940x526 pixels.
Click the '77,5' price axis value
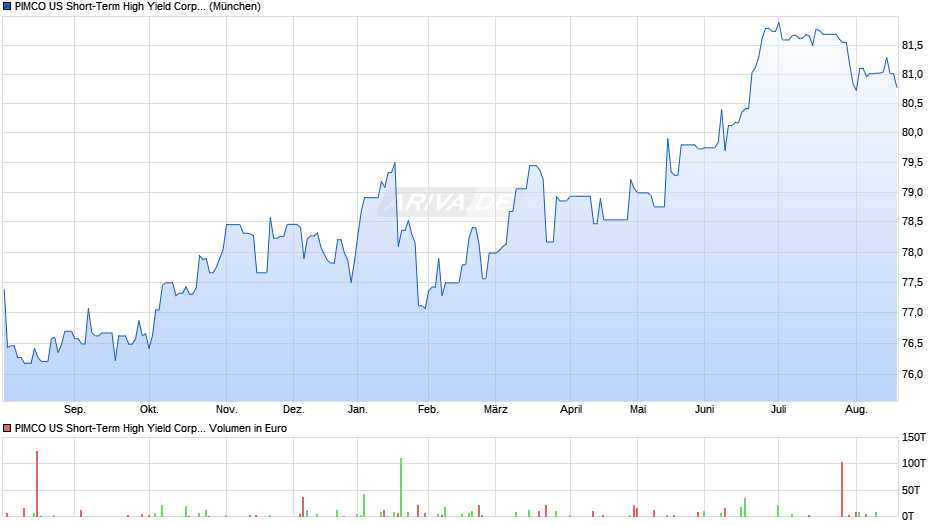pos(912,282)
